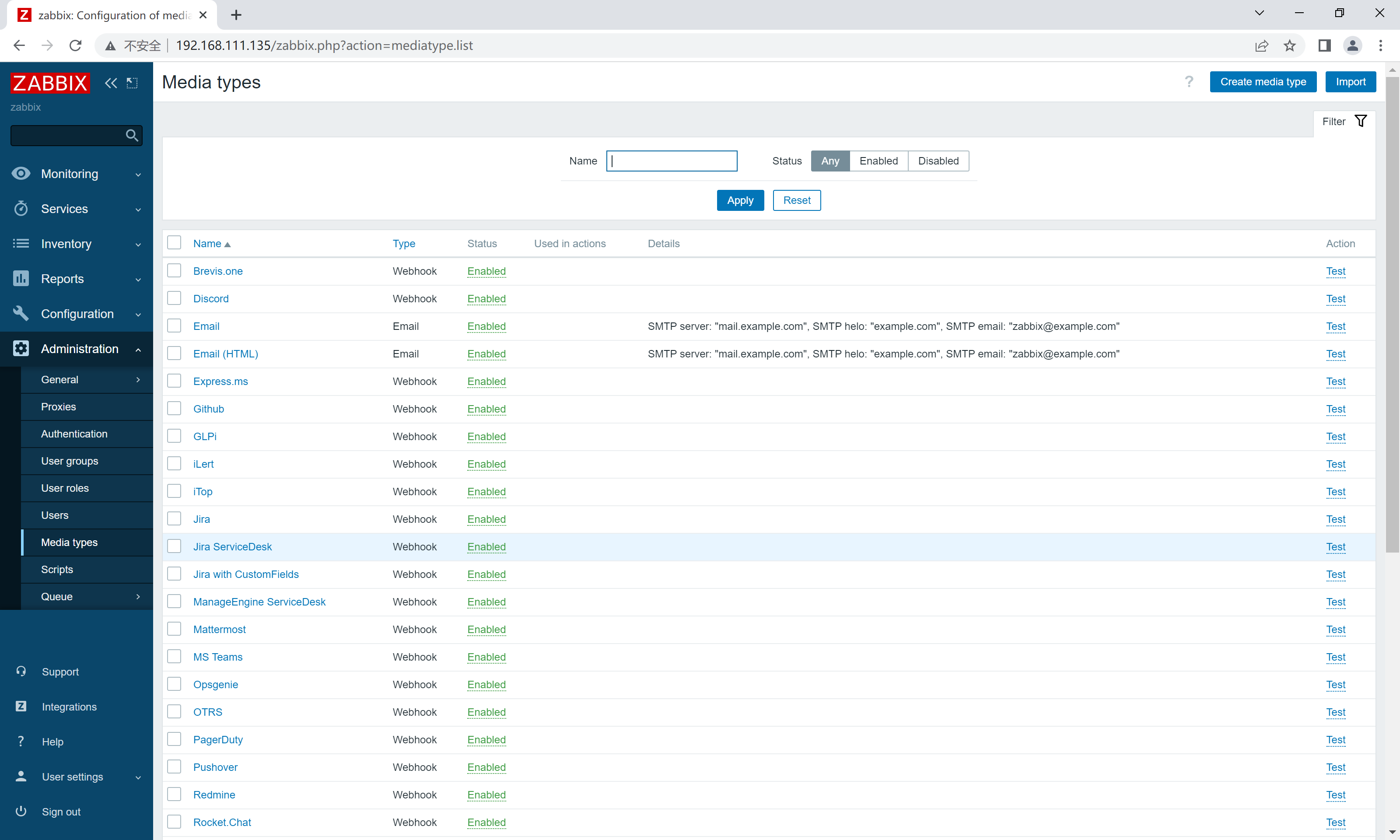The height and width of the screenshot is (840, 1400).
Task: Click the Name filter input field
Action: coord(671,161)
